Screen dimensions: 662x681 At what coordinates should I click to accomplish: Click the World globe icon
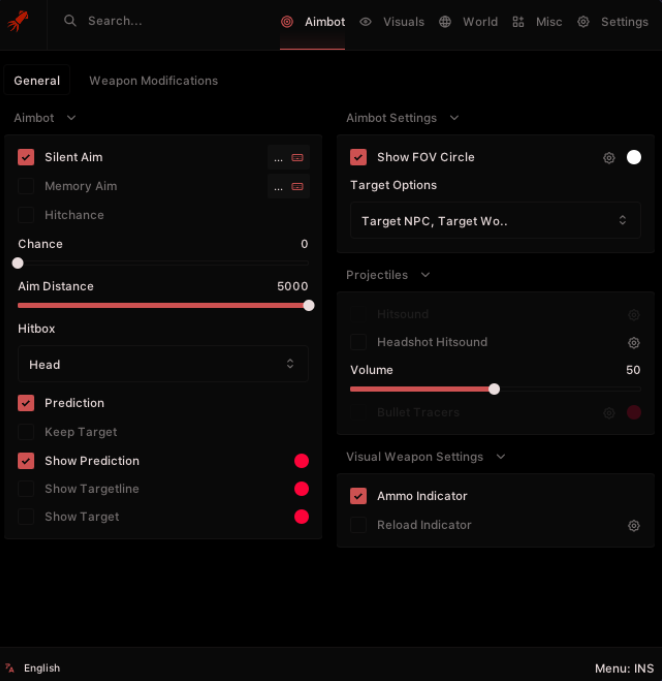click(x=445, y=22)
